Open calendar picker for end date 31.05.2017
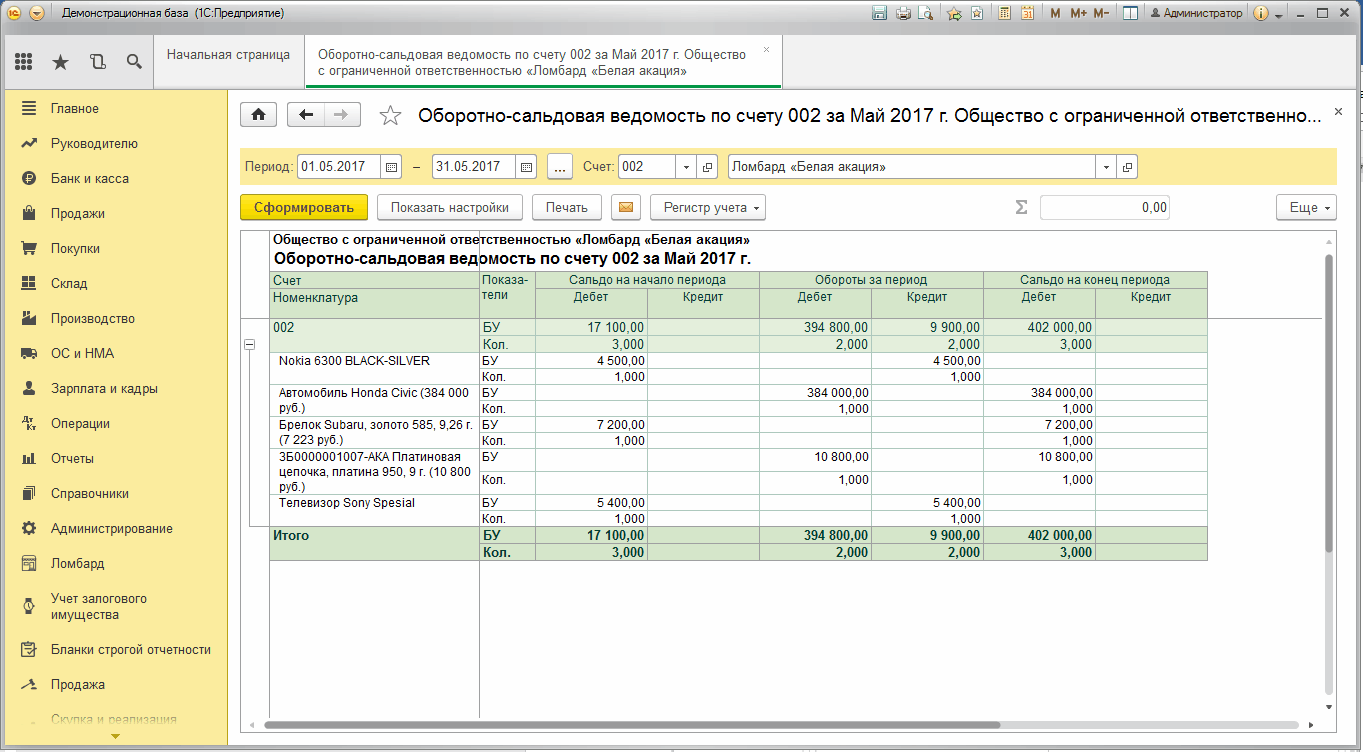1363x752 pixels. click(527, 167)
